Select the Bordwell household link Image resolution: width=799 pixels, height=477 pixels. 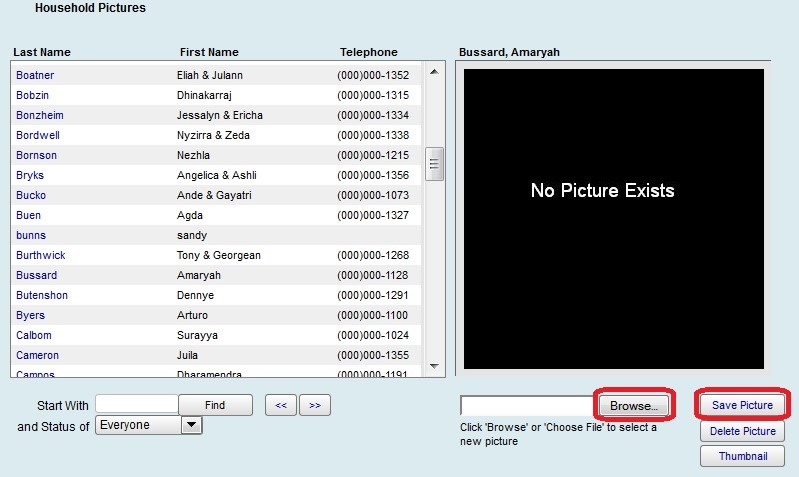(x=38, y=136)
